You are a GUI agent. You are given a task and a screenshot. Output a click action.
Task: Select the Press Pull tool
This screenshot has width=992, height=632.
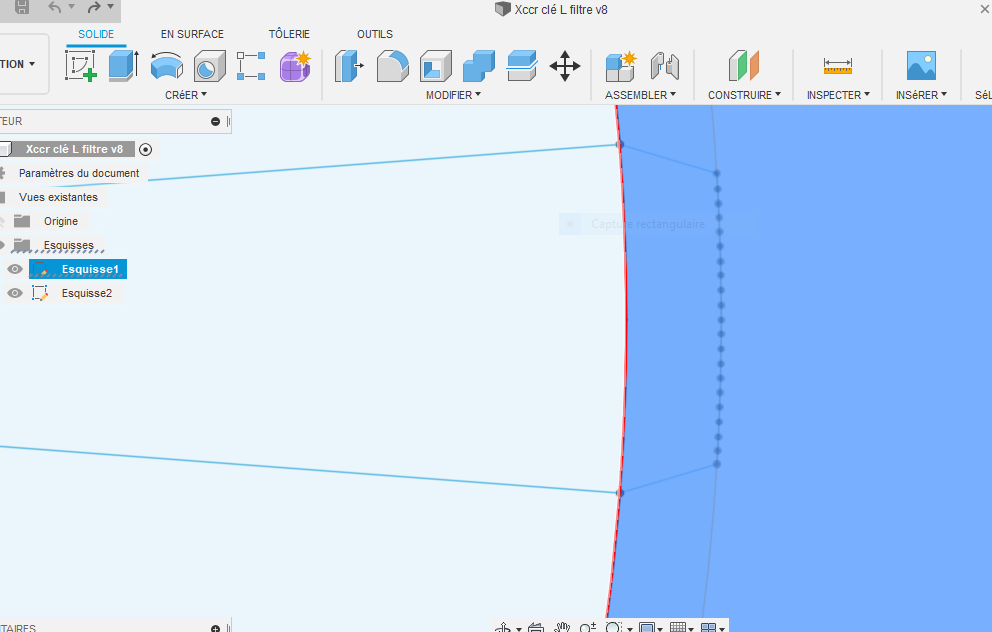coord(349,66)
